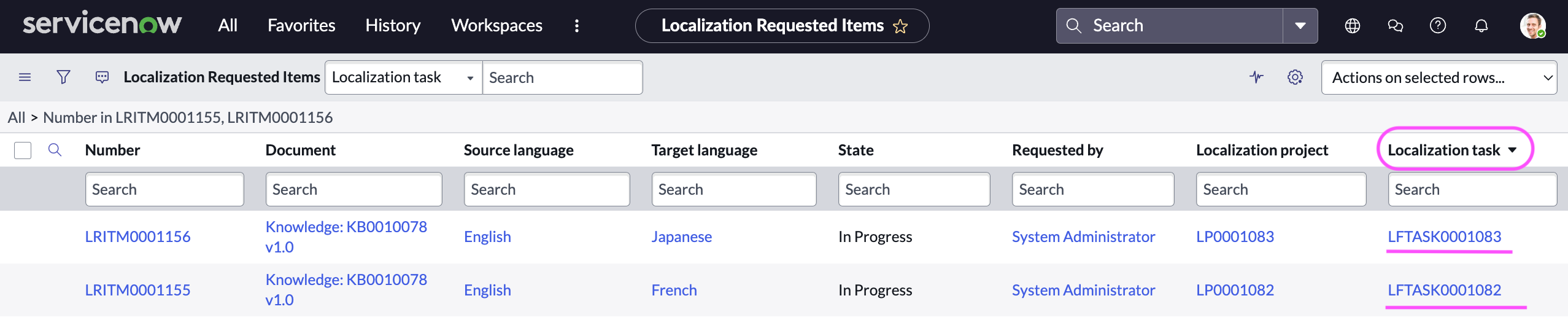Click the activity stream speech bubble icon
Screen dimensions: 1568x336
pyautogui.click(x=102, y=77)
